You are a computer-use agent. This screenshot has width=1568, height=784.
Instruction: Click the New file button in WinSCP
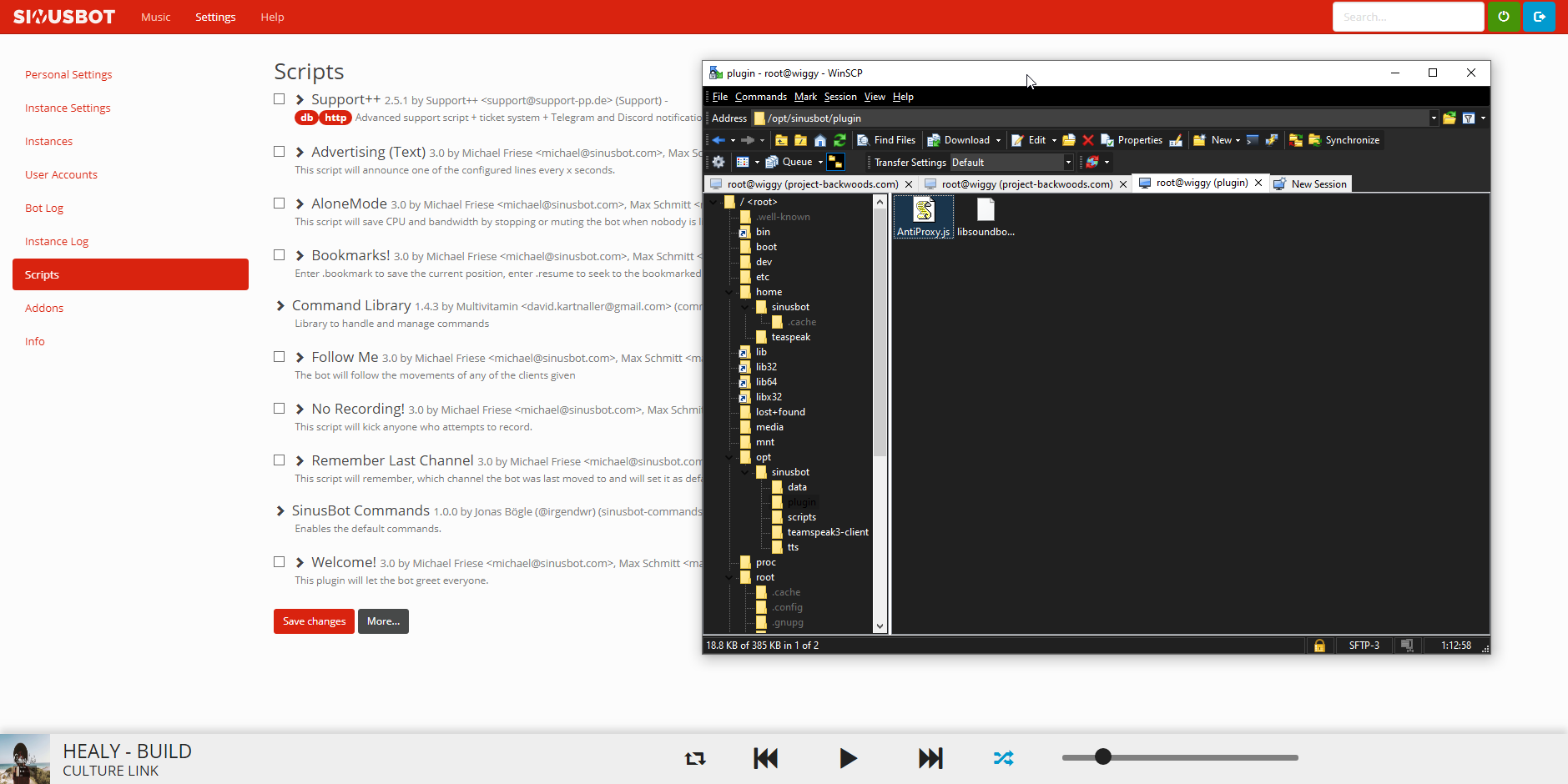click(1213, 140)
